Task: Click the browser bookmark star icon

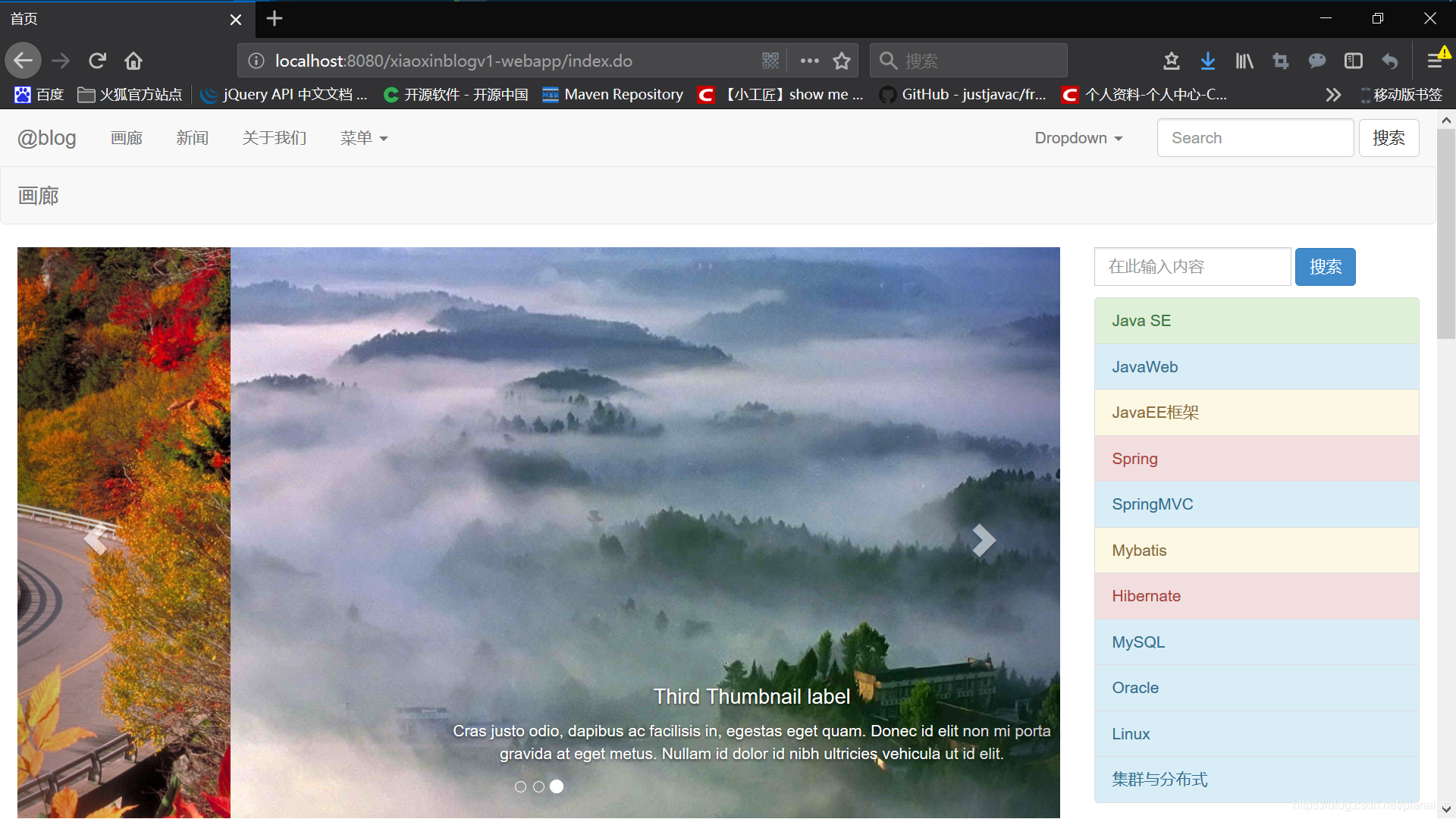Action: pyautogui.click(x=842, y=60)
